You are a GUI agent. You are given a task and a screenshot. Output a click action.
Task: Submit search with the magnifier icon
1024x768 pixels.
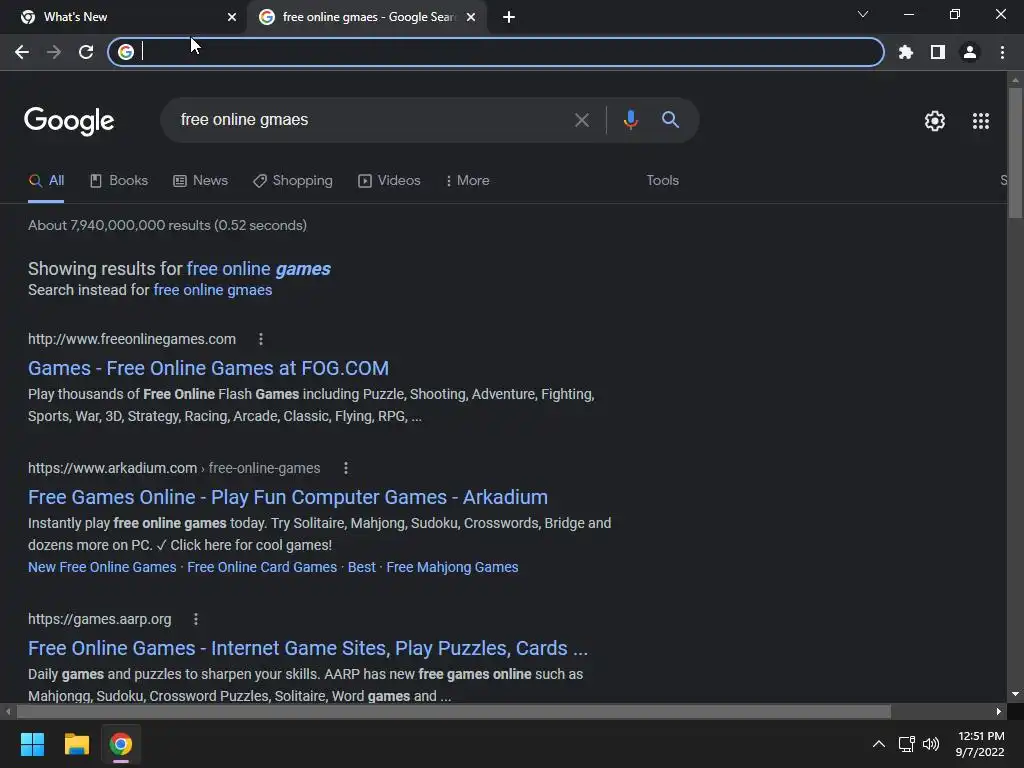pyautogui.click(x=670, y=120)
